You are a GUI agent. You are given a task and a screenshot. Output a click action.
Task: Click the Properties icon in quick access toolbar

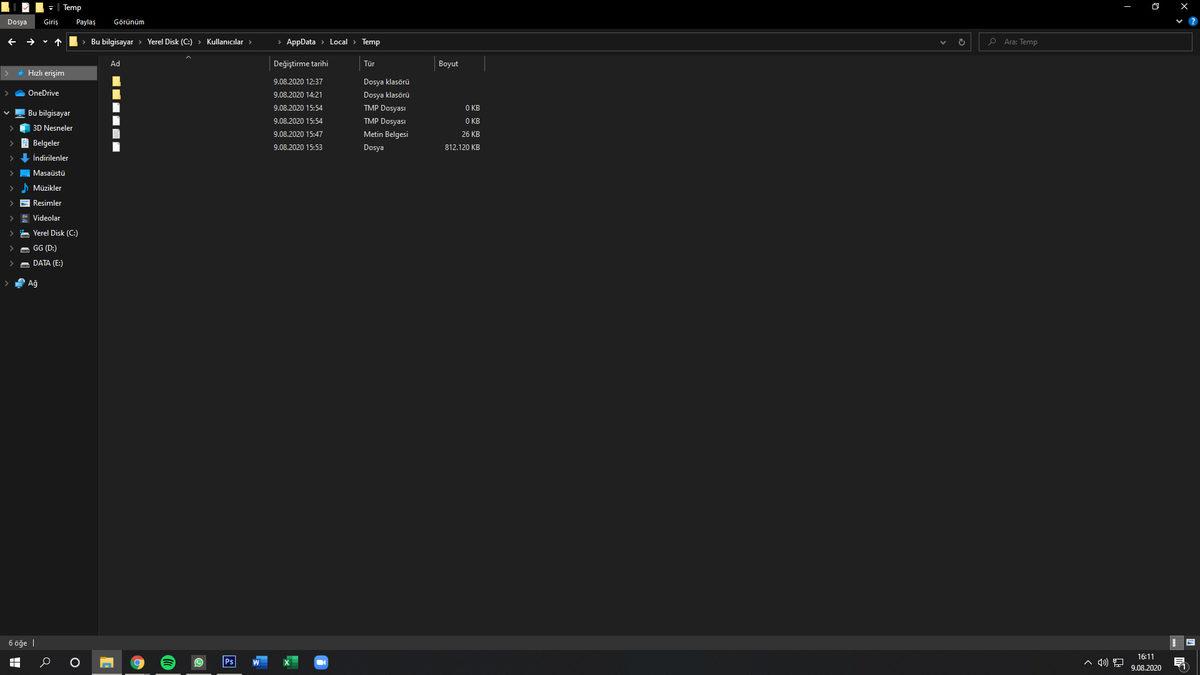point(25,7)
